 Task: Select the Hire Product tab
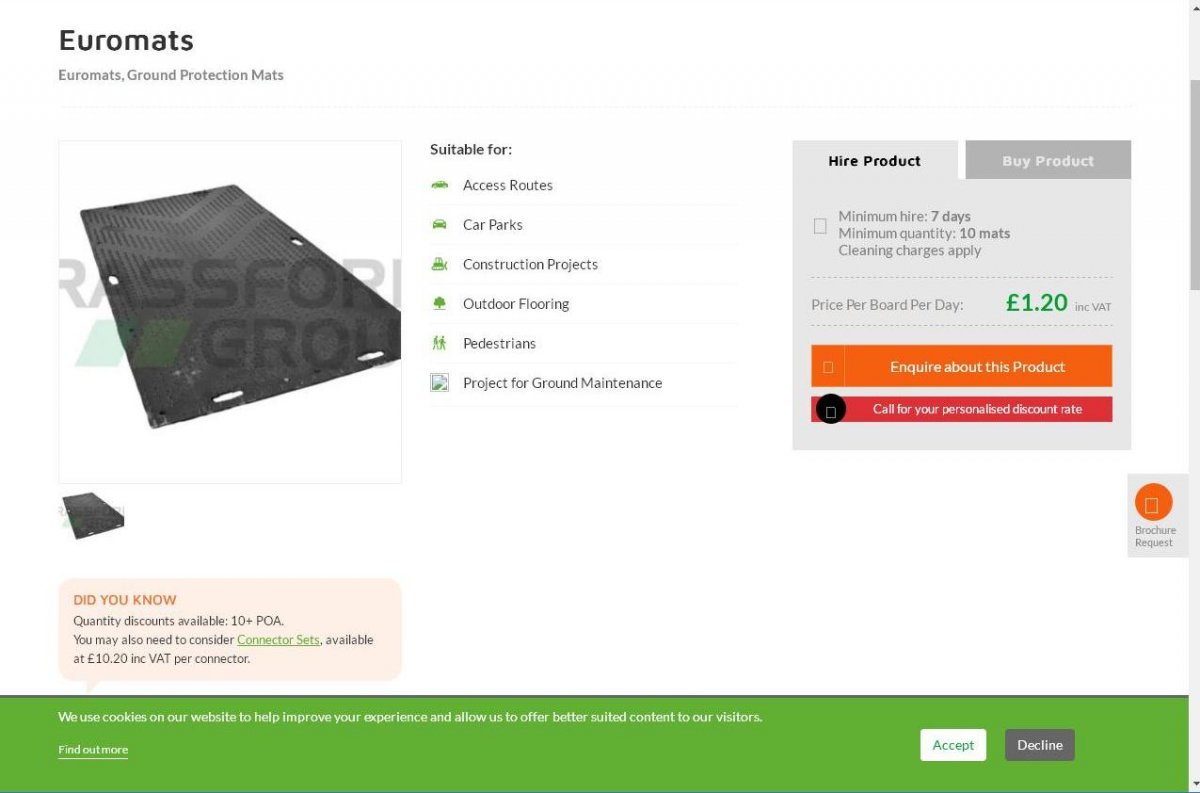[x=875, y=160]
